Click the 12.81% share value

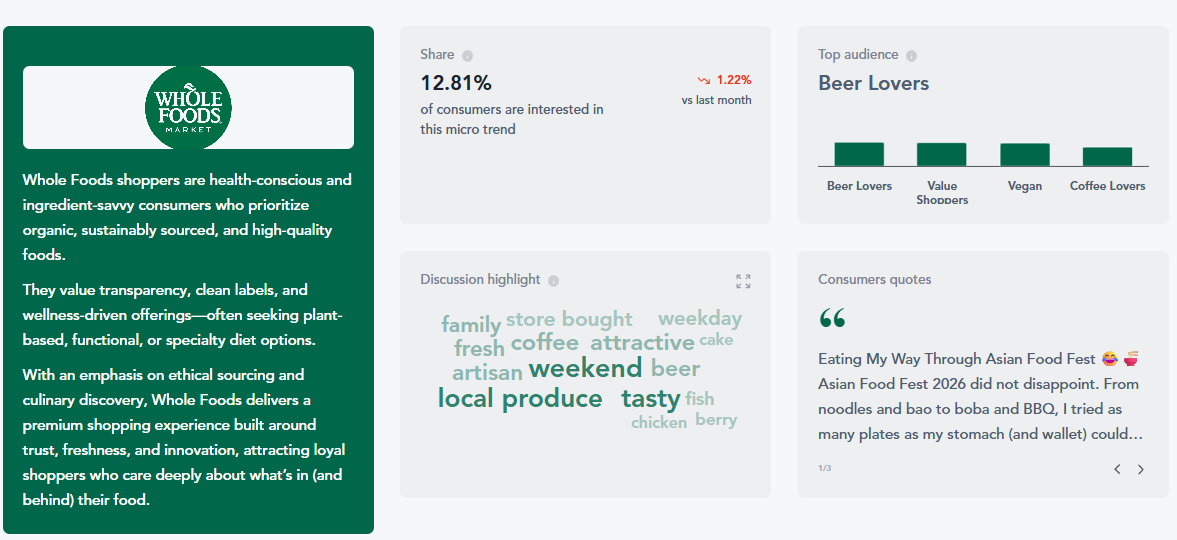point(456,83)
